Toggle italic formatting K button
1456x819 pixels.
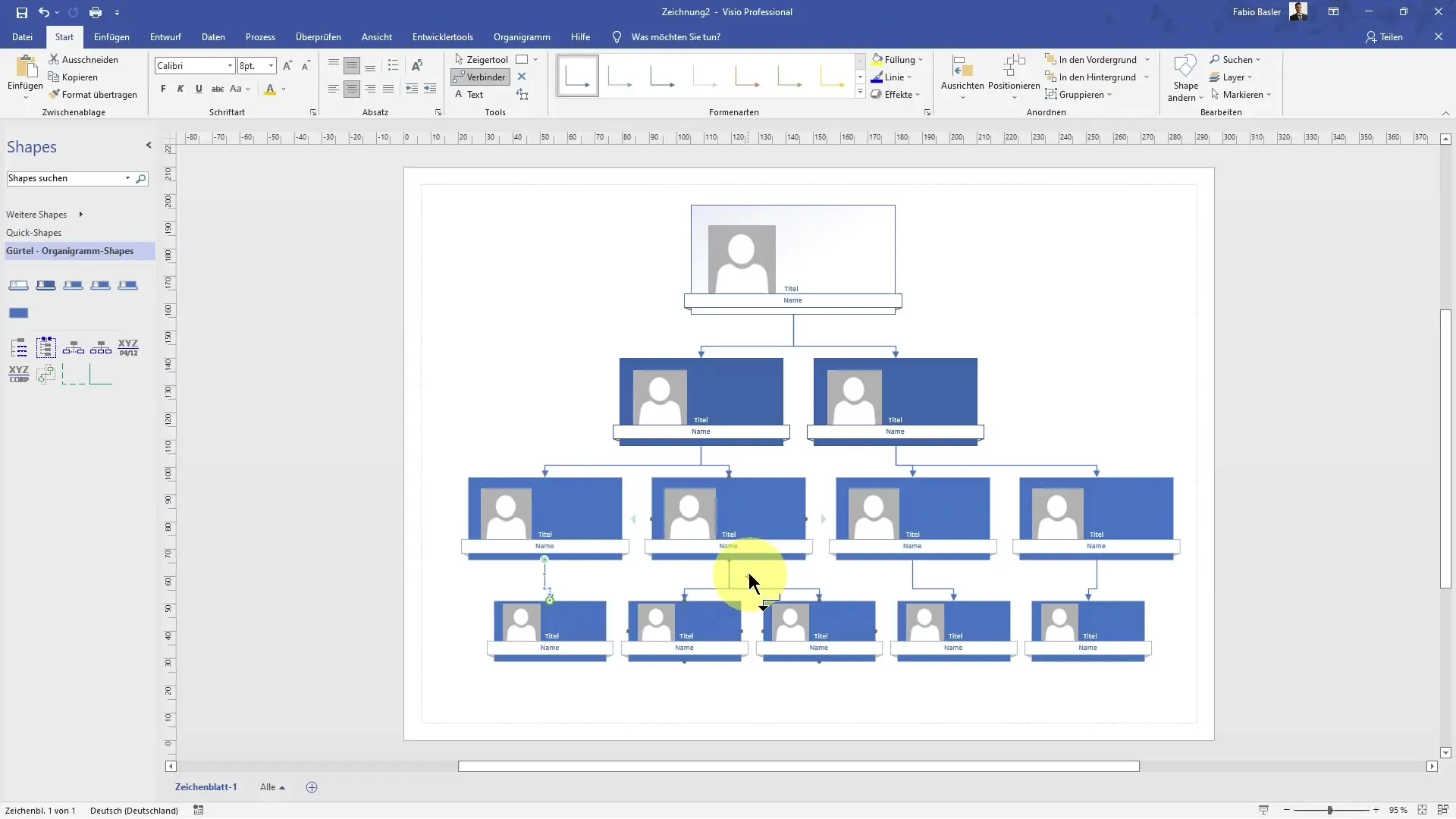coord(180,89)
